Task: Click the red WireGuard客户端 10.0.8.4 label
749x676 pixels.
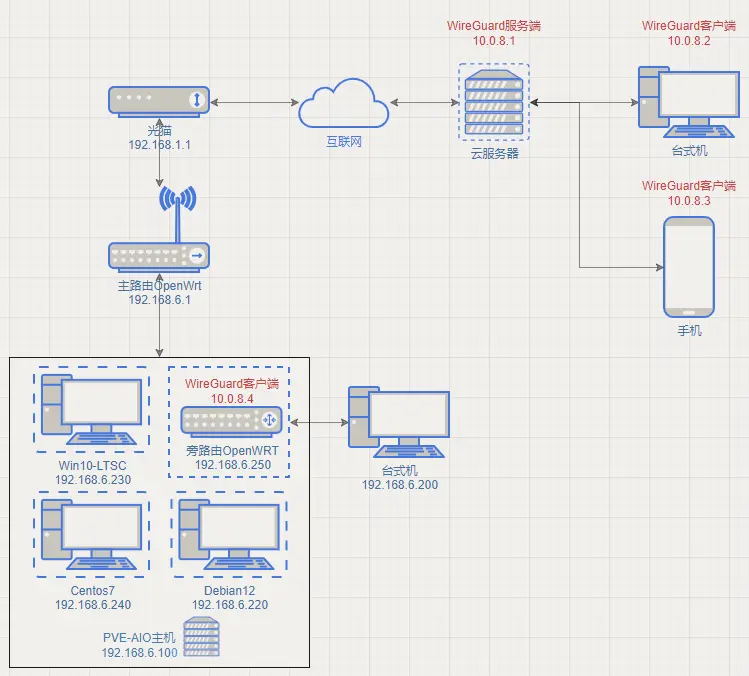Action: tap(231, 390)
